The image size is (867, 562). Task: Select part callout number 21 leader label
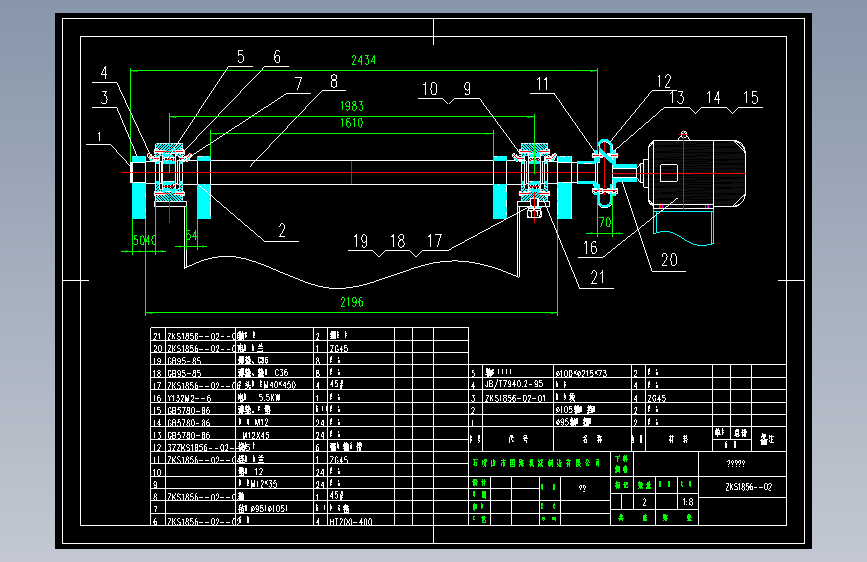598,277
